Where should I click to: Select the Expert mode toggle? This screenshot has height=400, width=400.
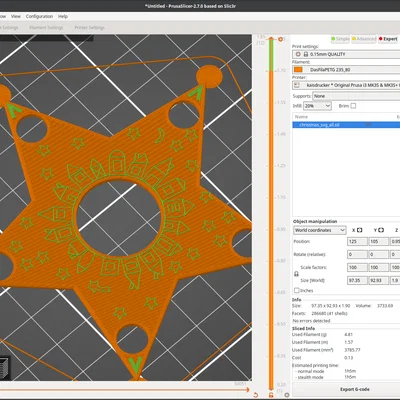point(388,39)
